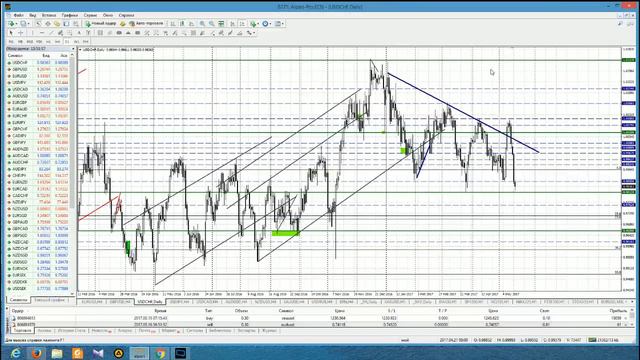
Task: Close the Market Watch panel
Action: tap(73, 49)
